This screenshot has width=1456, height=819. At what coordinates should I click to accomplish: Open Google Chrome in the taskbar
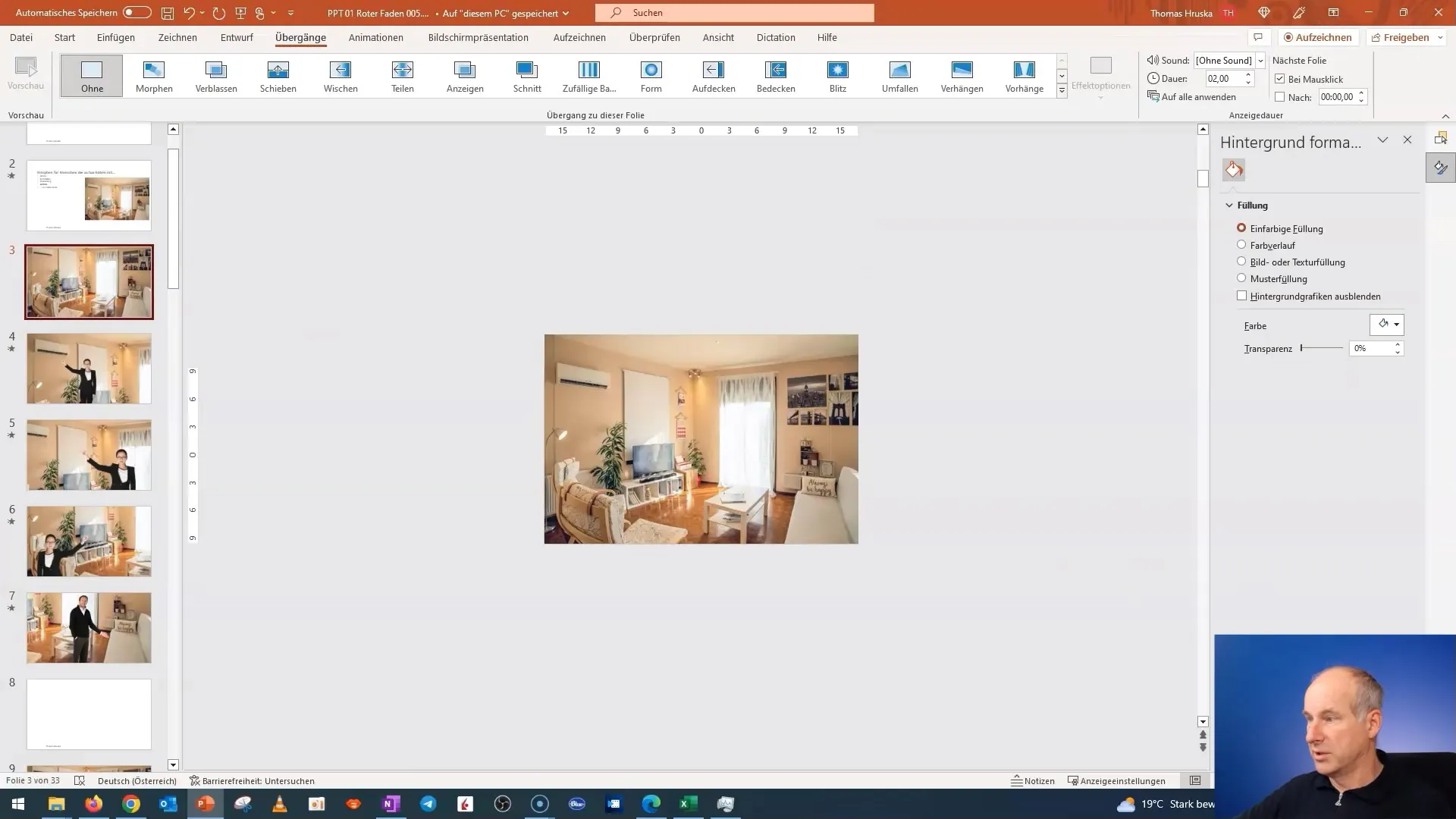(131, 804)
